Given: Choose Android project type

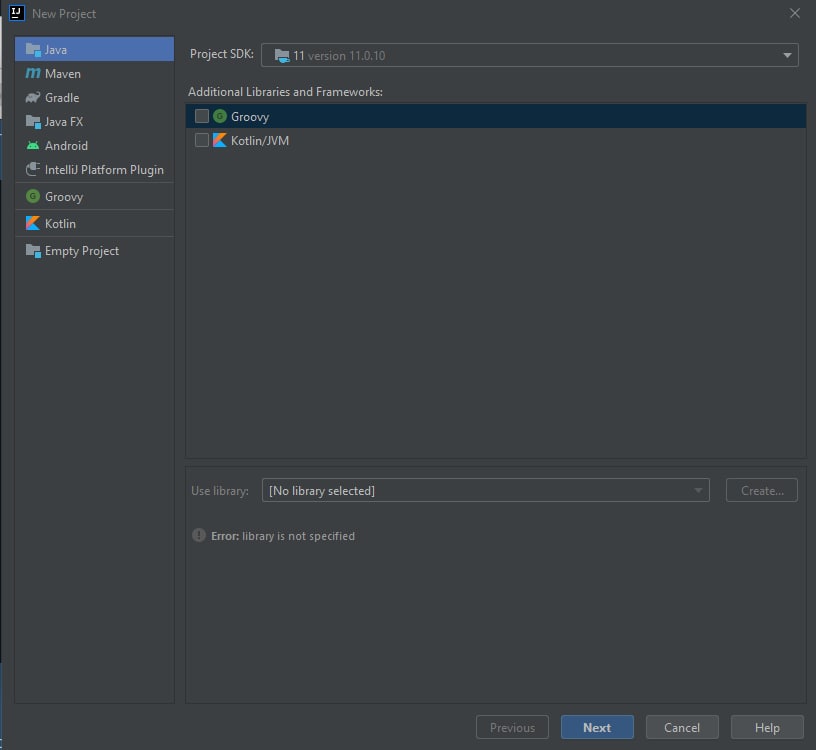Looking at the screenshot, I should pyautogui.click(x=94, y=146).
